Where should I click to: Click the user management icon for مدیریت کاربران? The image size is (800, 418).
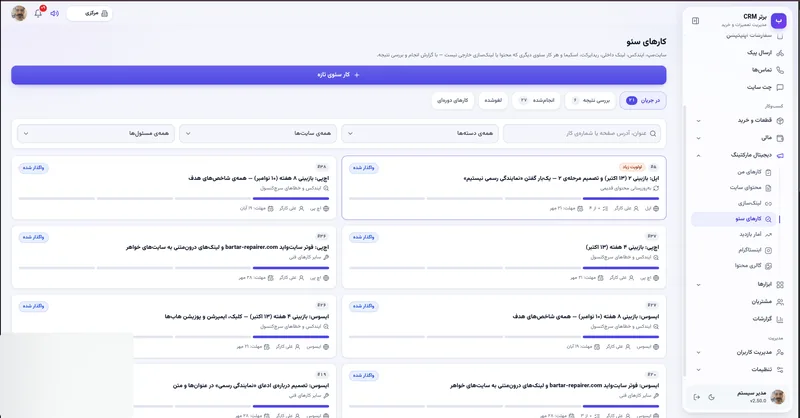click(780, 352)
